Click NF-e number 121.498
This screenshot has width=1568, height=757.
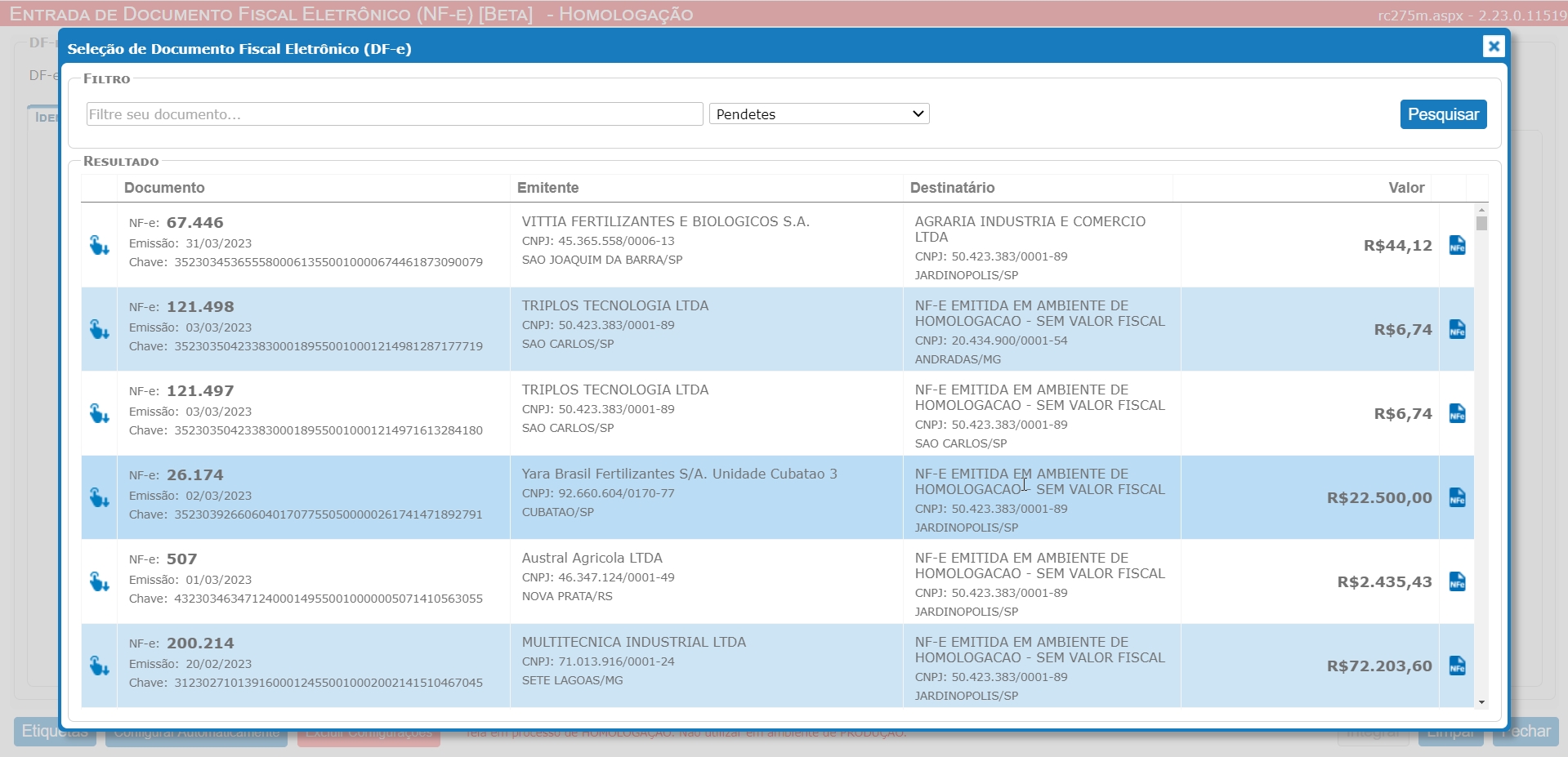(200, 307)
